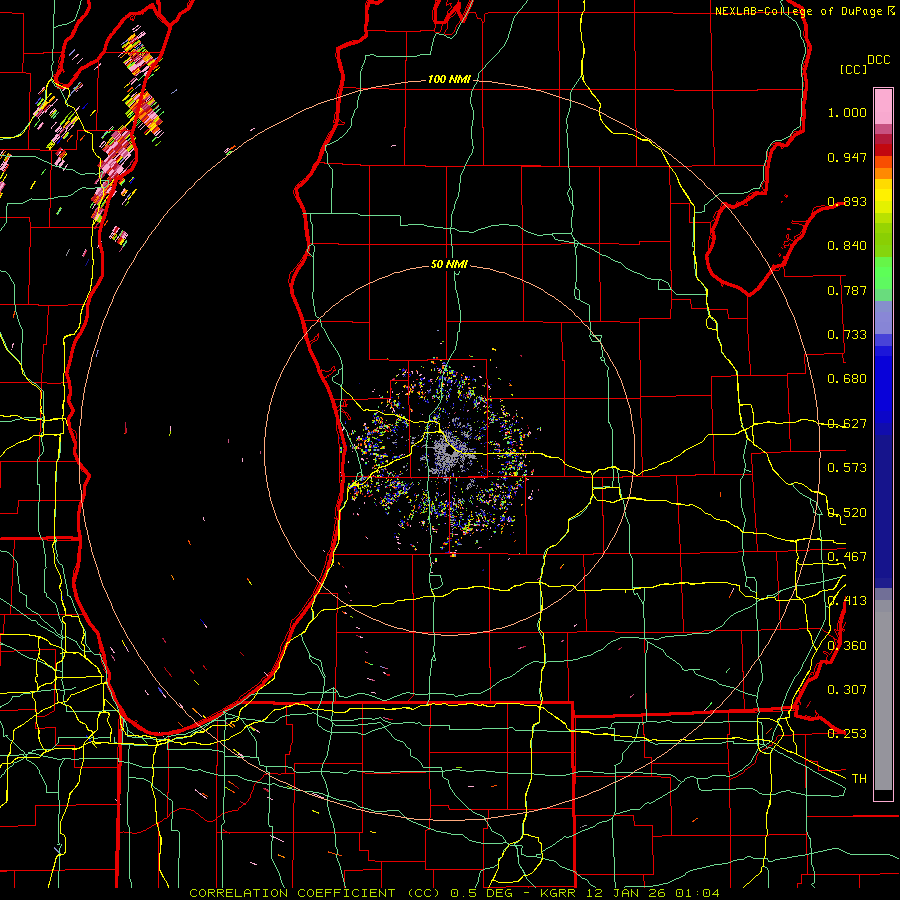Select the 0.307 legend value

(847, 690)
